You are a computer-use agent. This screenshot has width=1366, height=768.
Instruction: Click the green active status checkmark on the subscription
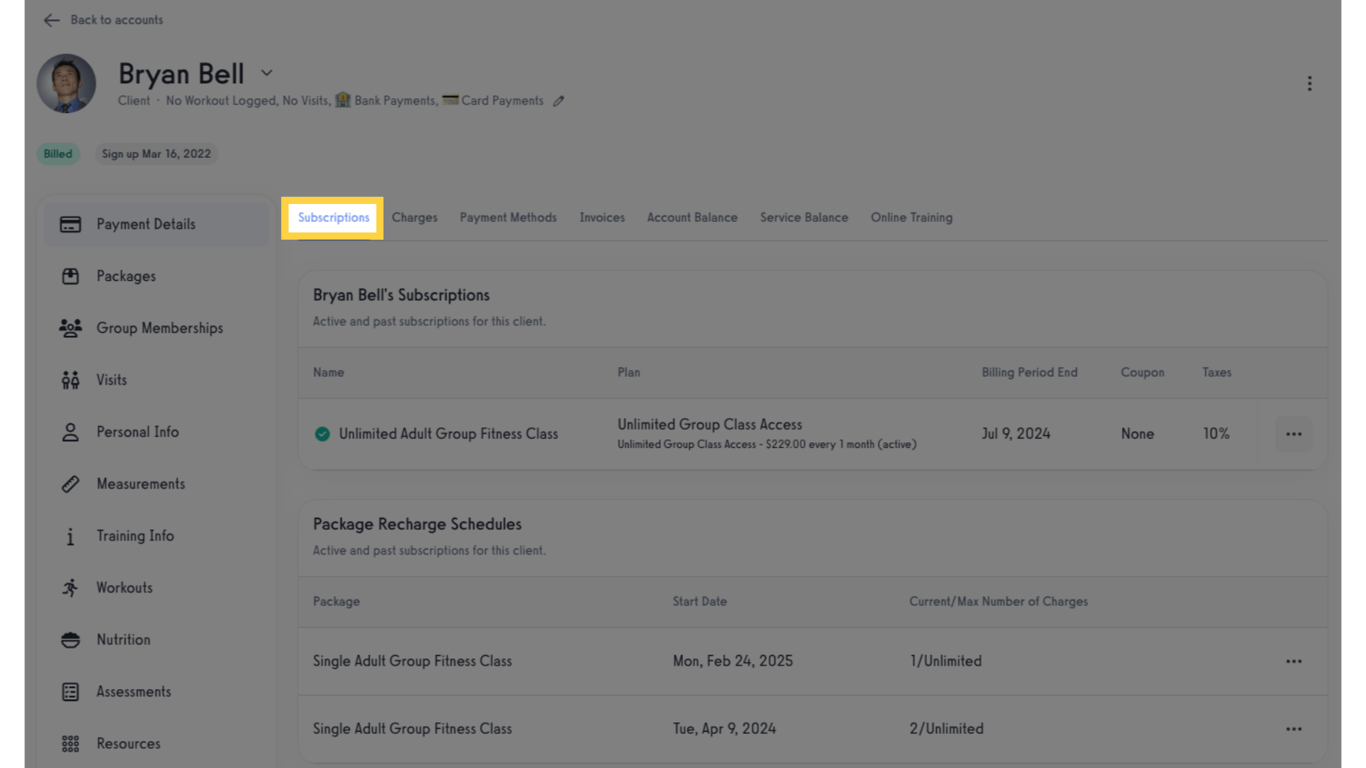tap(321, 434)
